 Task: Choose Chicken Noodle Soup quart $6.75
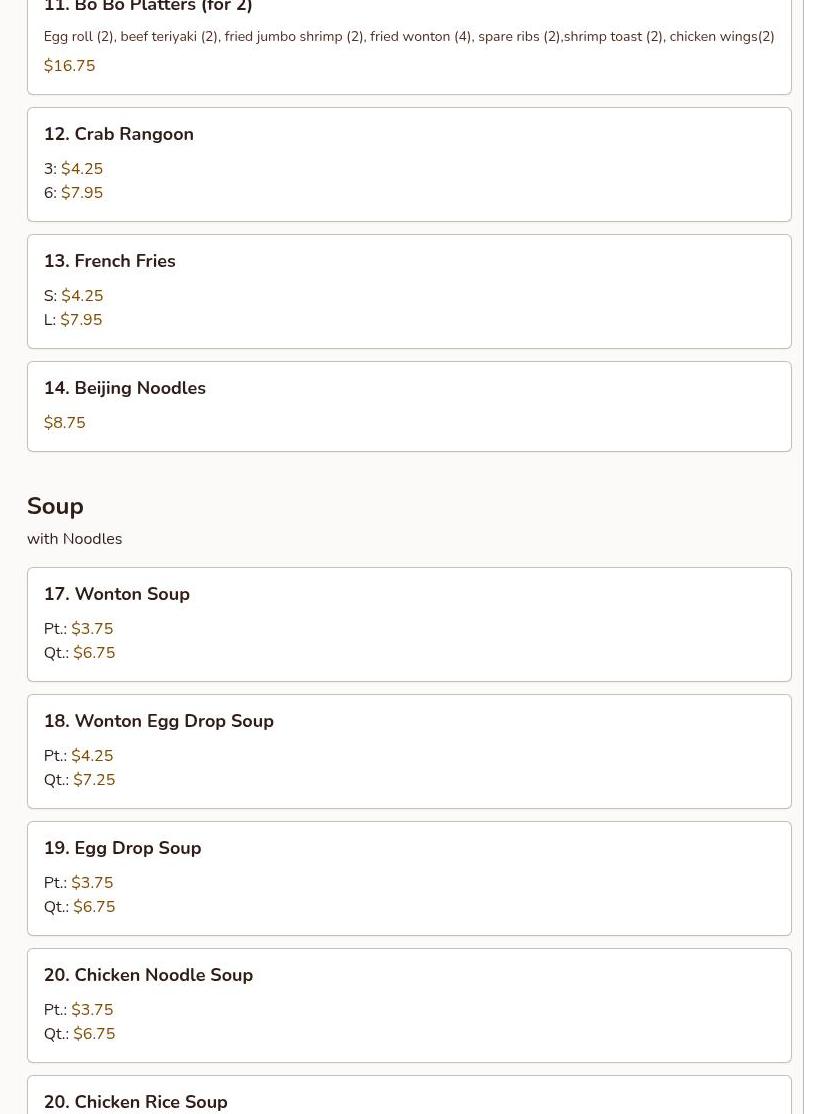(x=94, y=1034)
